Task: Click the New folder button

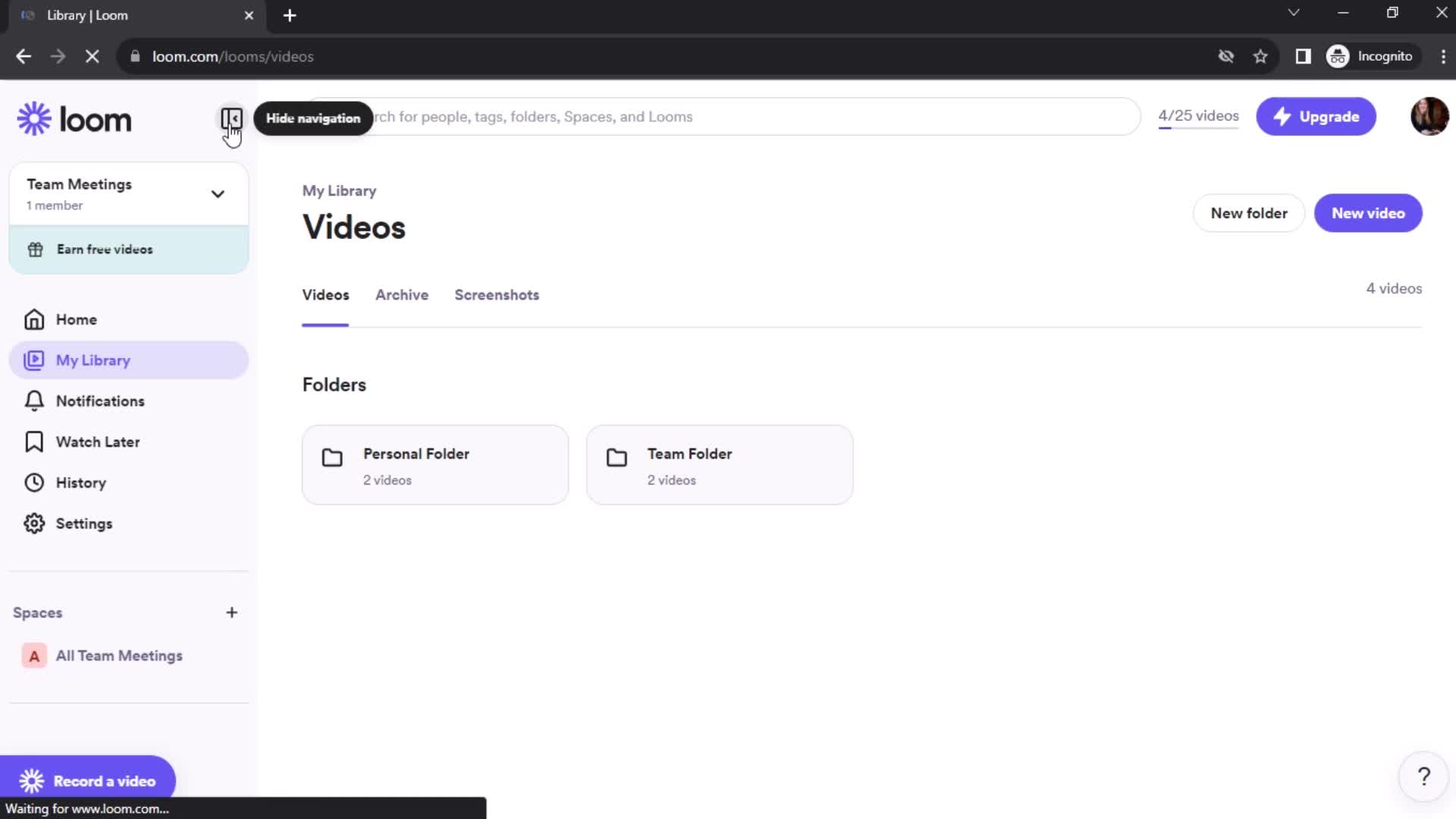Action: click(x=1250, y=212)
